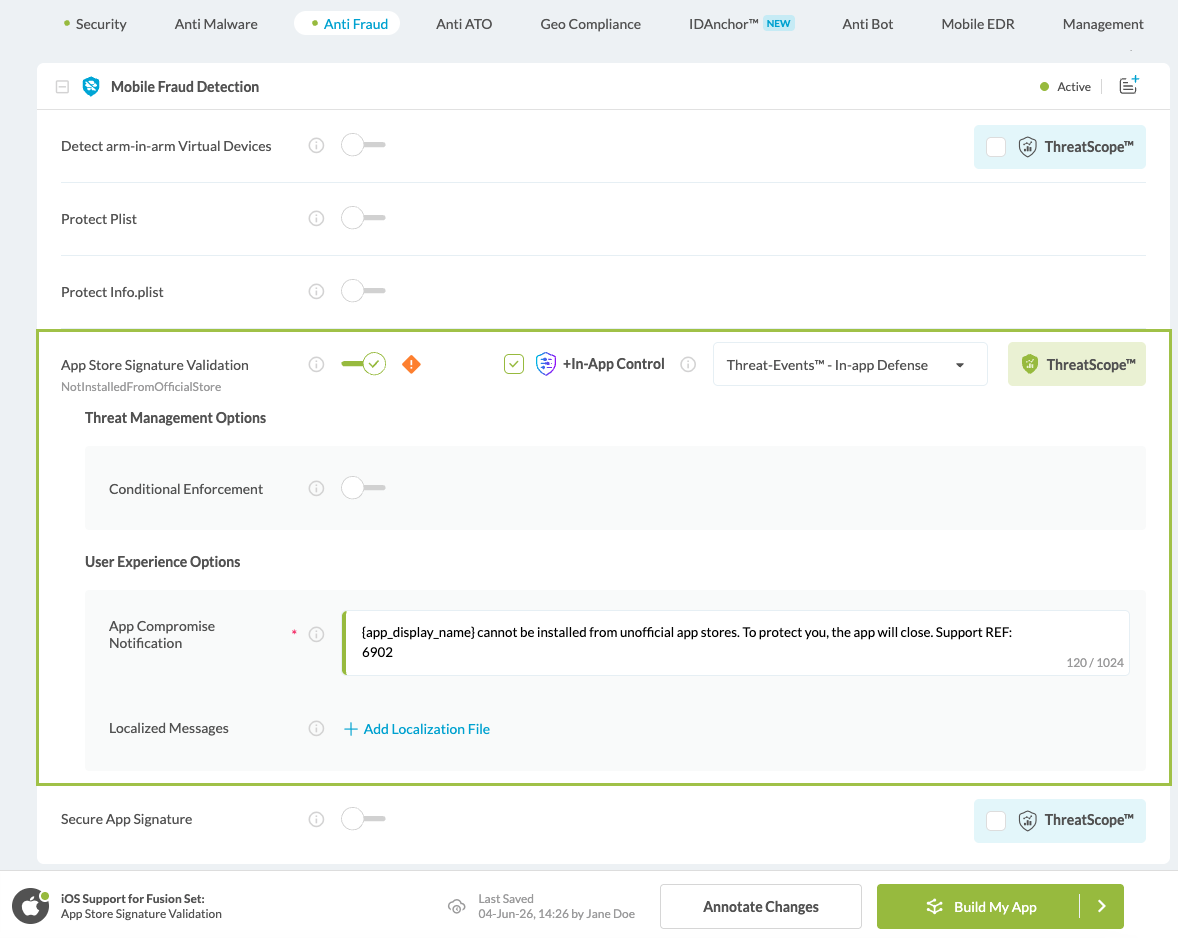Go to the Mobile EDR tab
Image resolution: width=1178 pixels, height=938 pixels.
click(977, 24)
